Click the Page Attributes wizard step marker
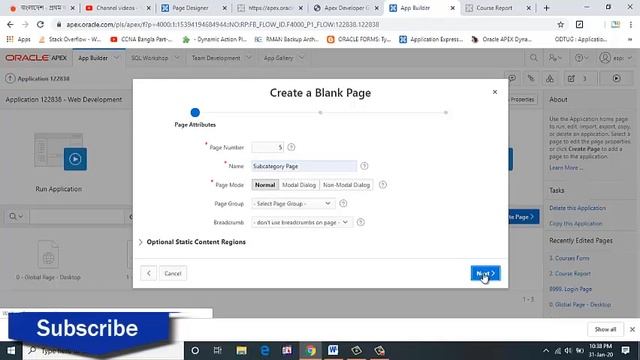This screenshot has height=360, width=640. pos(195,112)
